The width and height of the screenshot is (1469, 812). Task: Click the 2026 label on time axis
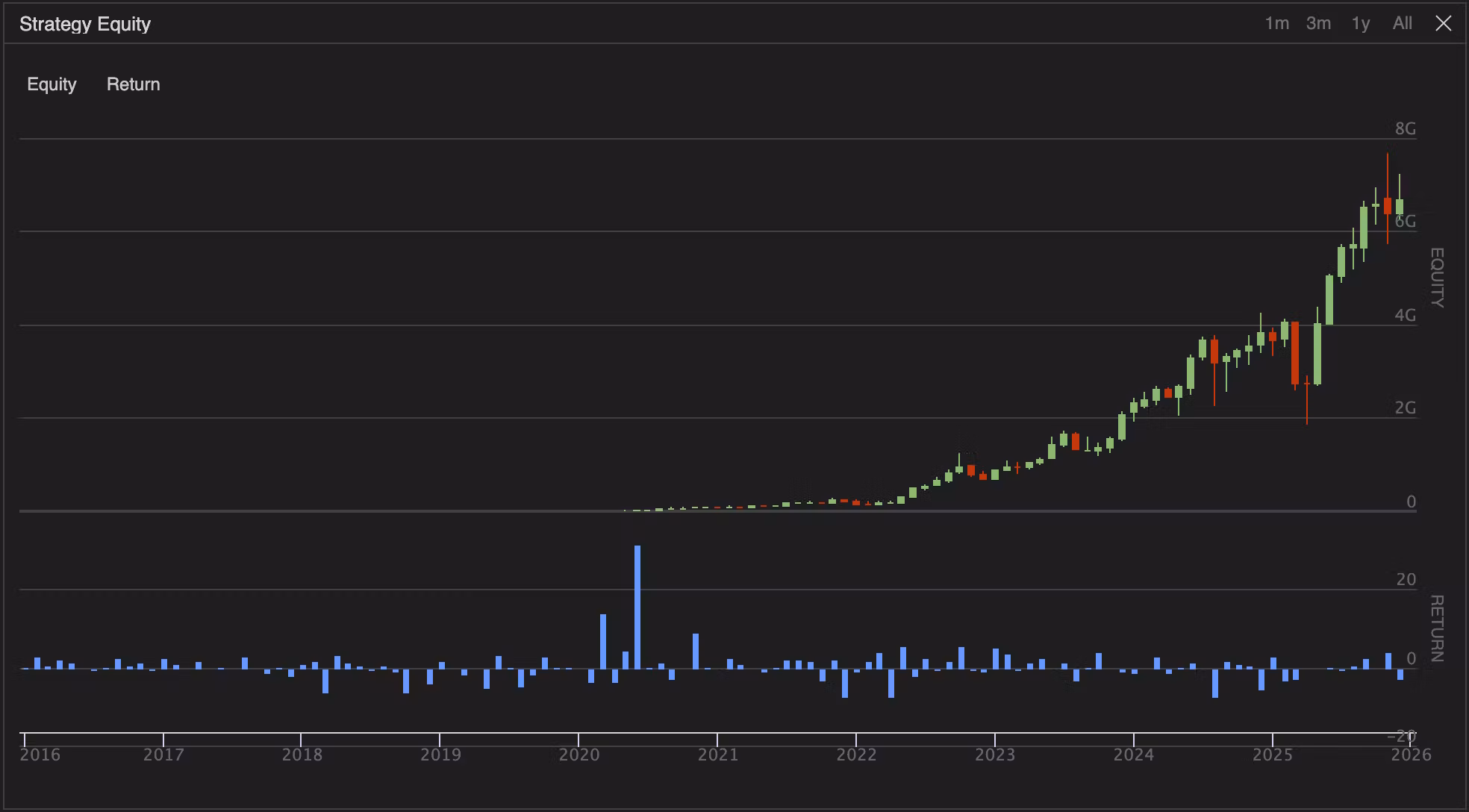point(1411,755)
